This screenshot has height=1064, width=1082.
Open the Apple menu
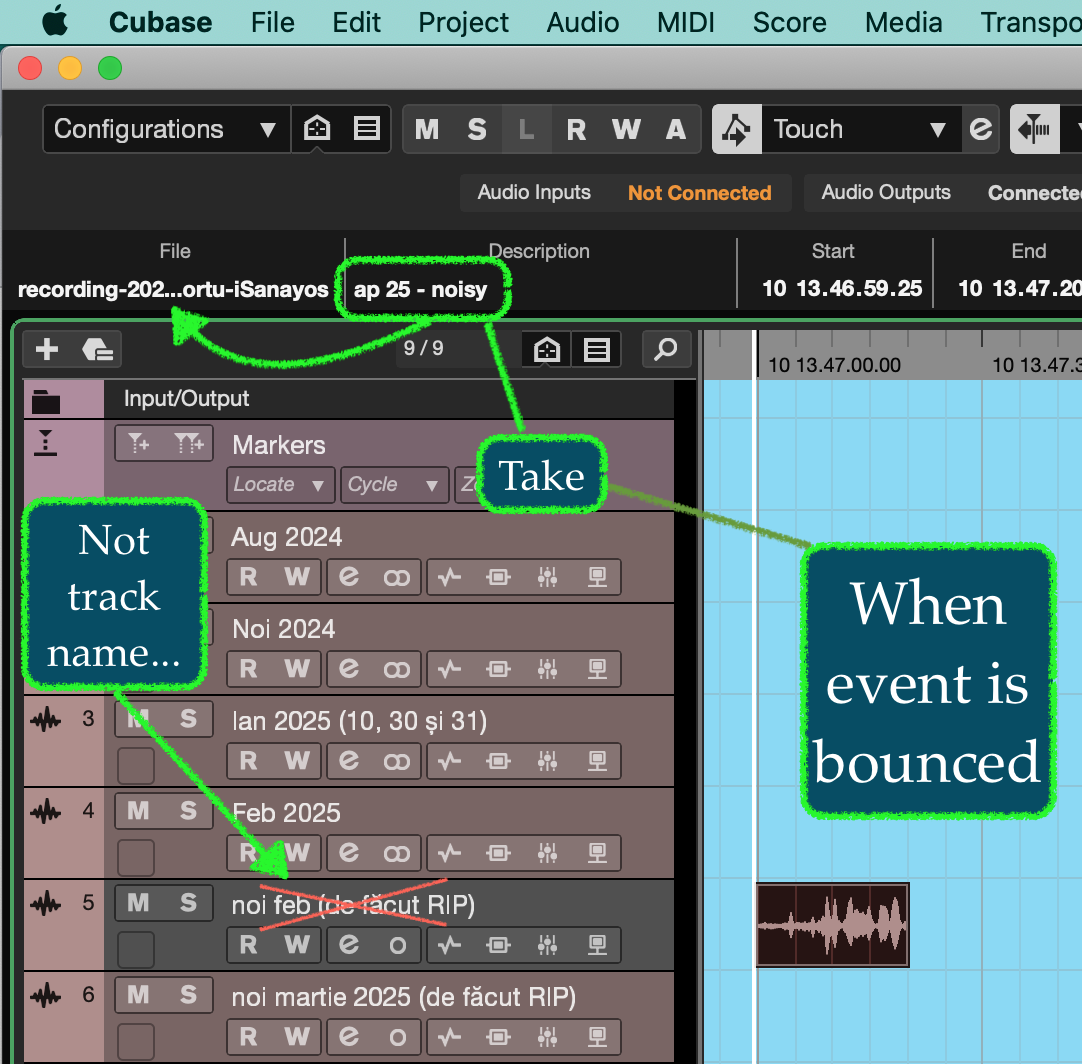pos(55,21)
